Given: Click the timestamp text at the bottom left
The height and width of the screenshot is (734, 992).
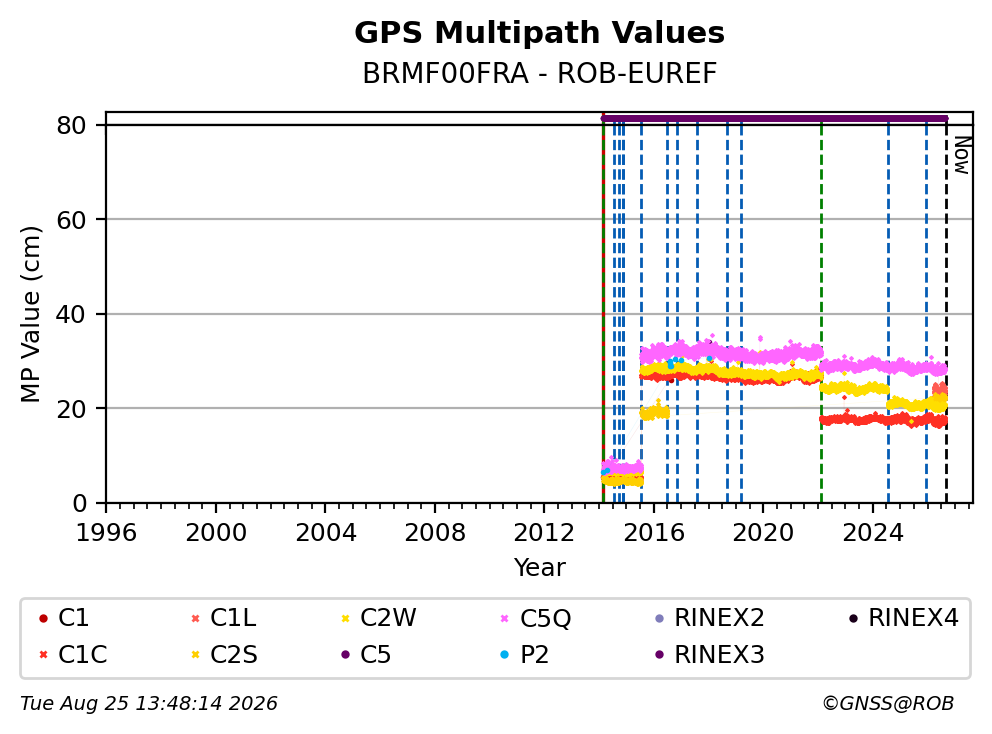Looking at the screenshot, I should tap(149, 703).
